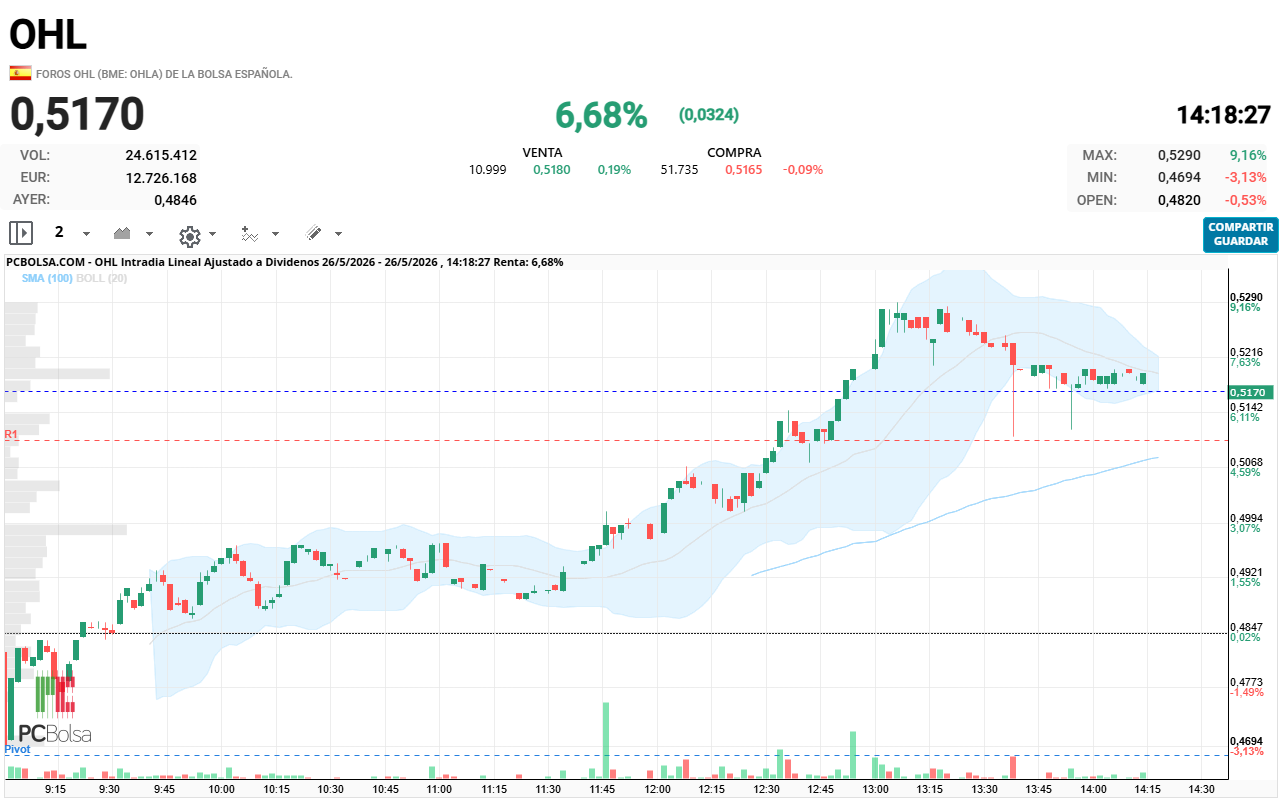The width and height of the screenshot is (1279, 798).
Task: Click the VENTA quantity 10.999
Action: pos(488,170)
